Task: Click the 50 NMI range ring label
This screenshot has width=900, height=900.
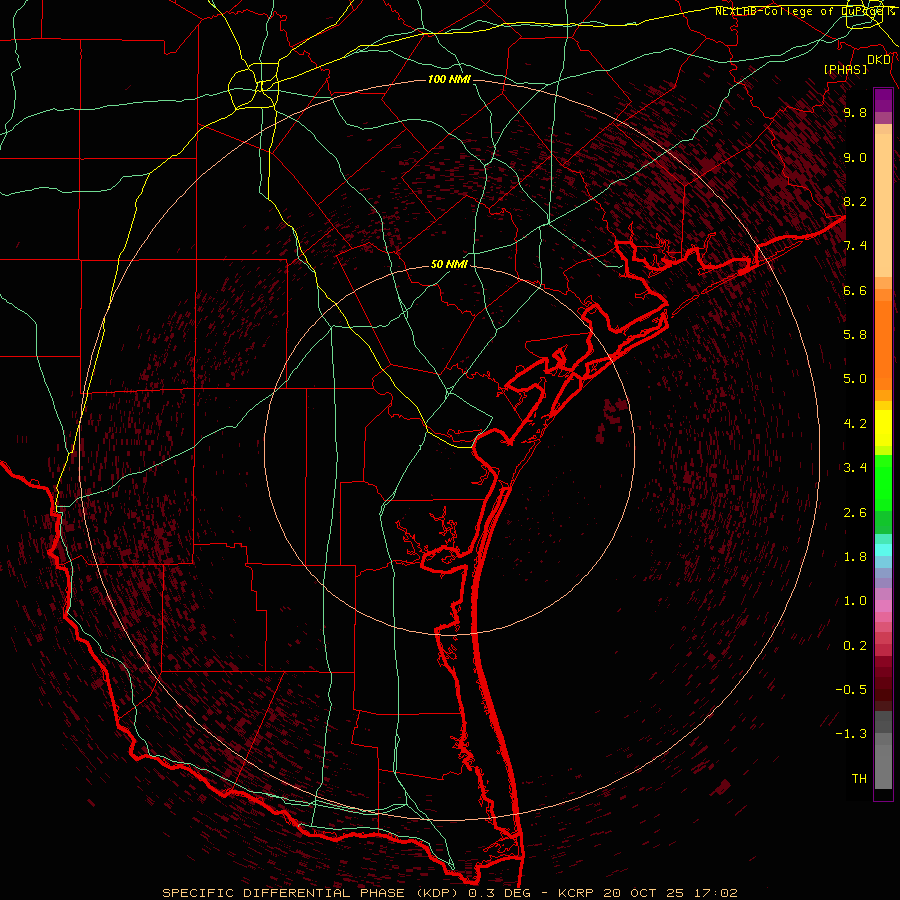Action: coord(449,264)
